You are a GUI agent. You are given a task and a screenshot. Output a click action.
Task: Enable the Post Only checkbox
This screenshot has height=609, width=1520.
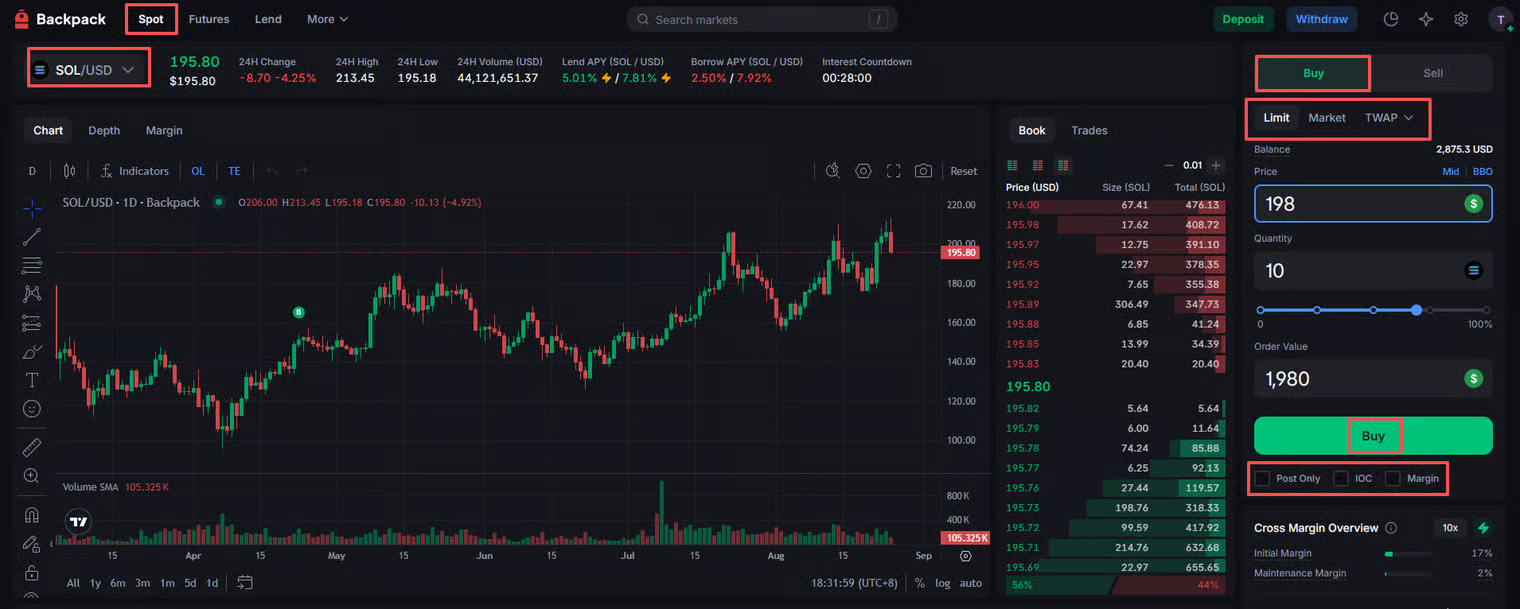click(x=1263, y=478)
